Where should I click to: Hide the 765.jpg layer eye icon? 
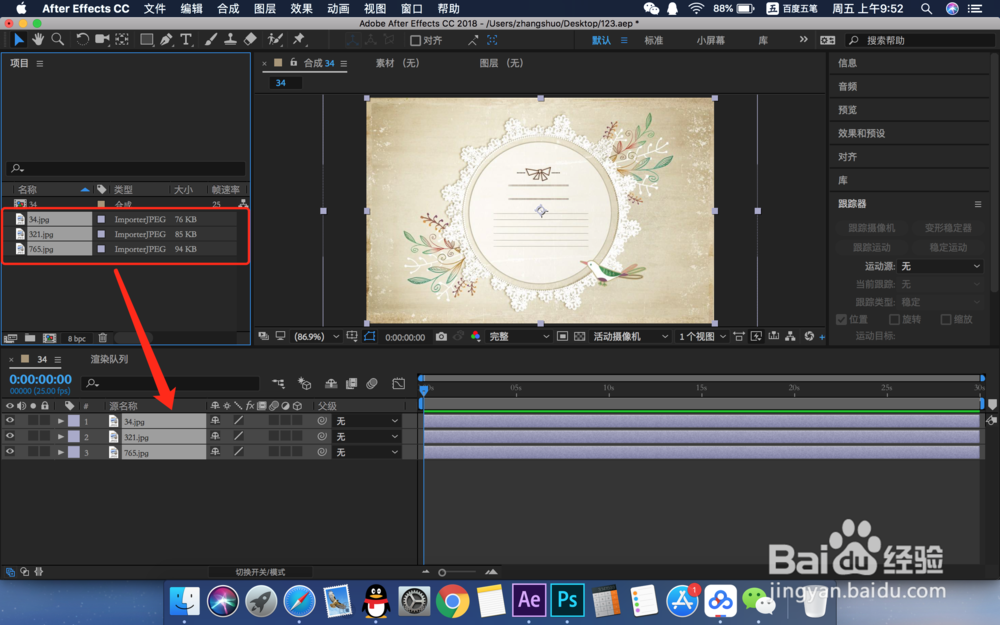click(x=10, y=452)
